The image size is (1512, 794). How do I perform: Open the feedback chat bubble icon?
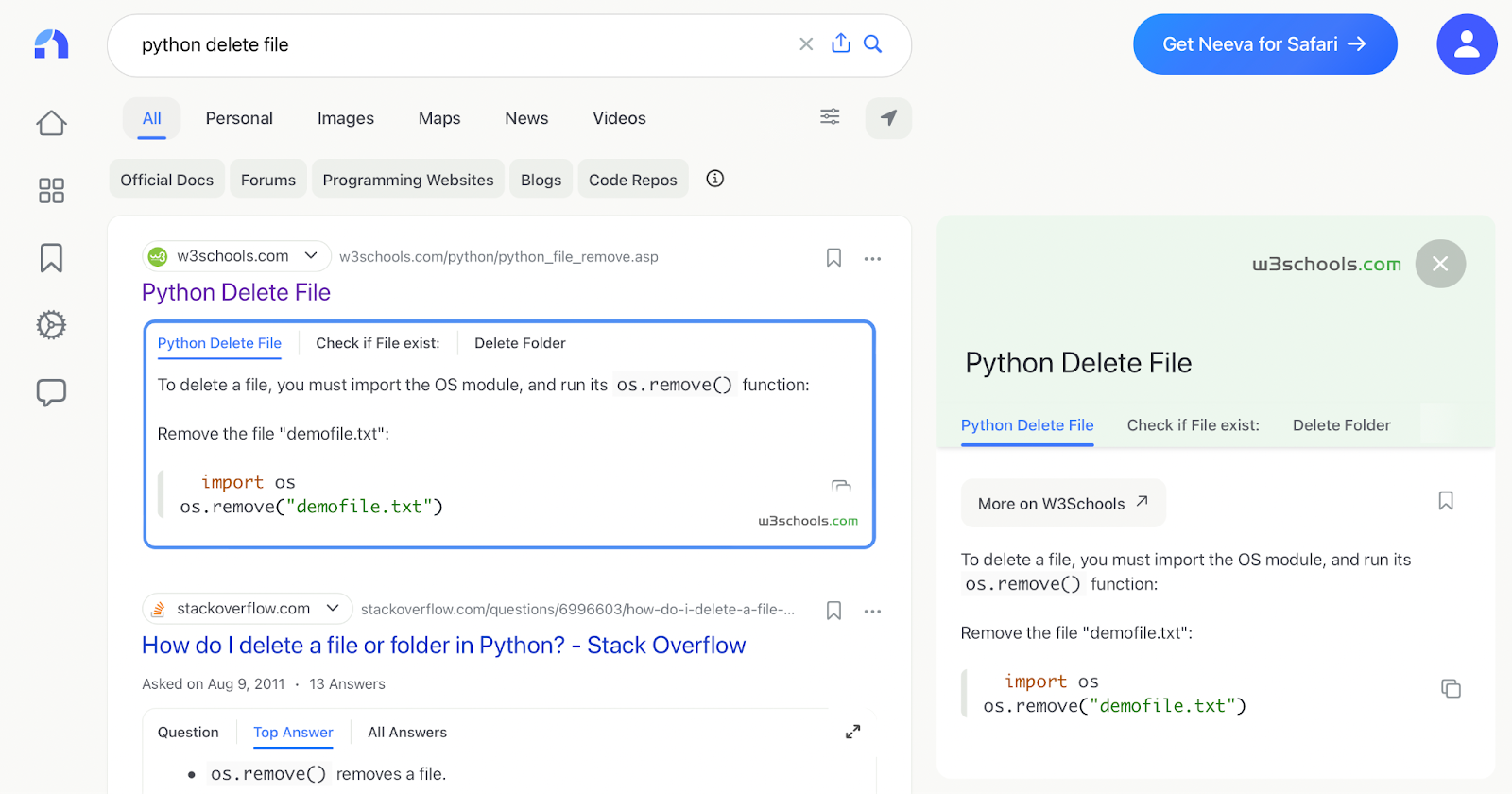(51, 392)
